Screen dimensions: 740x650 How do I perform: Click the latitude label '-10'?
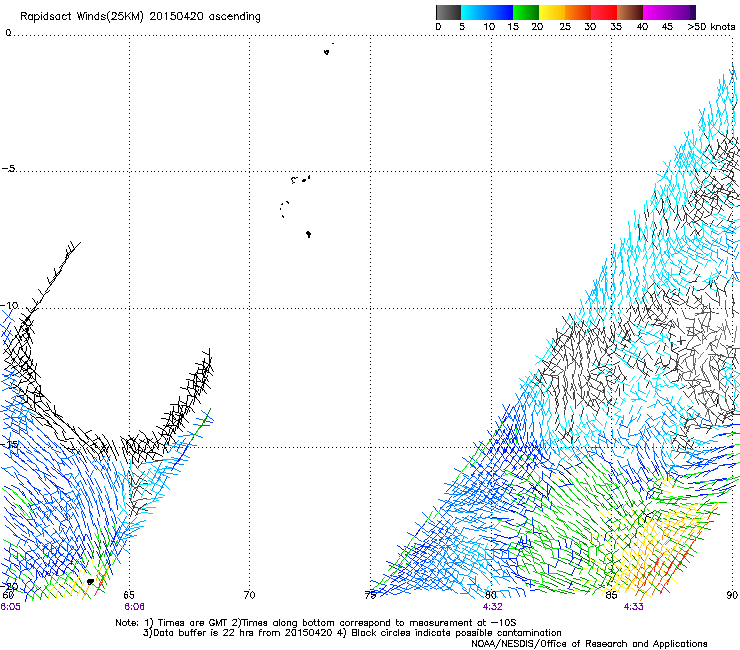(x=9, y=305)
